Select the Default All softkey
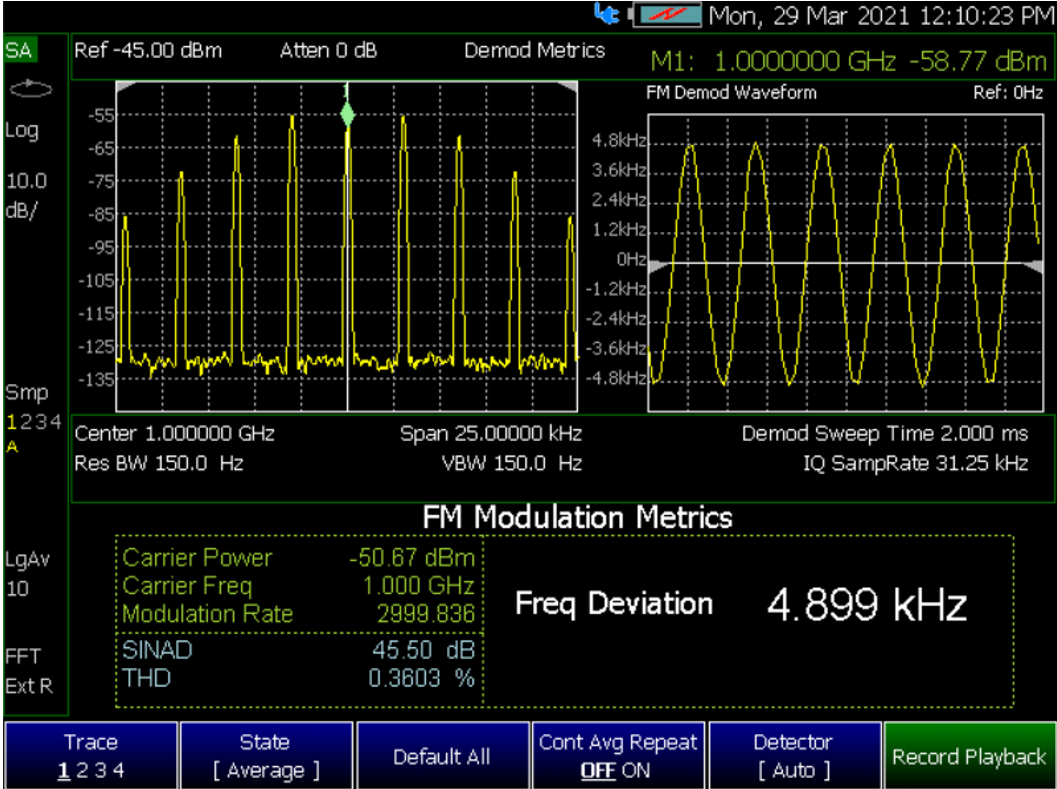The image size is (1057, 789). [x=442, y=755]
